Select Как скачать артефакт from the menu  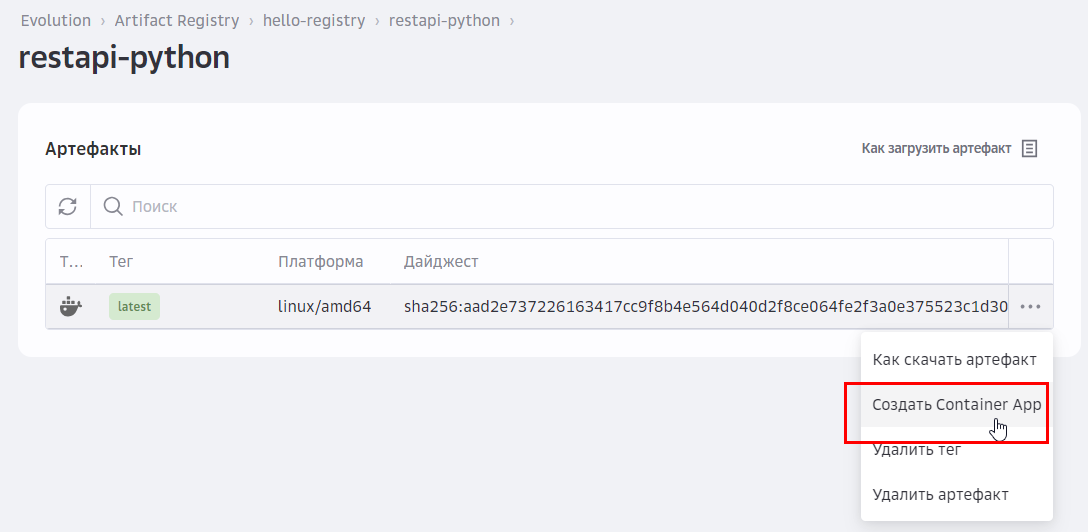pos(954,359)
